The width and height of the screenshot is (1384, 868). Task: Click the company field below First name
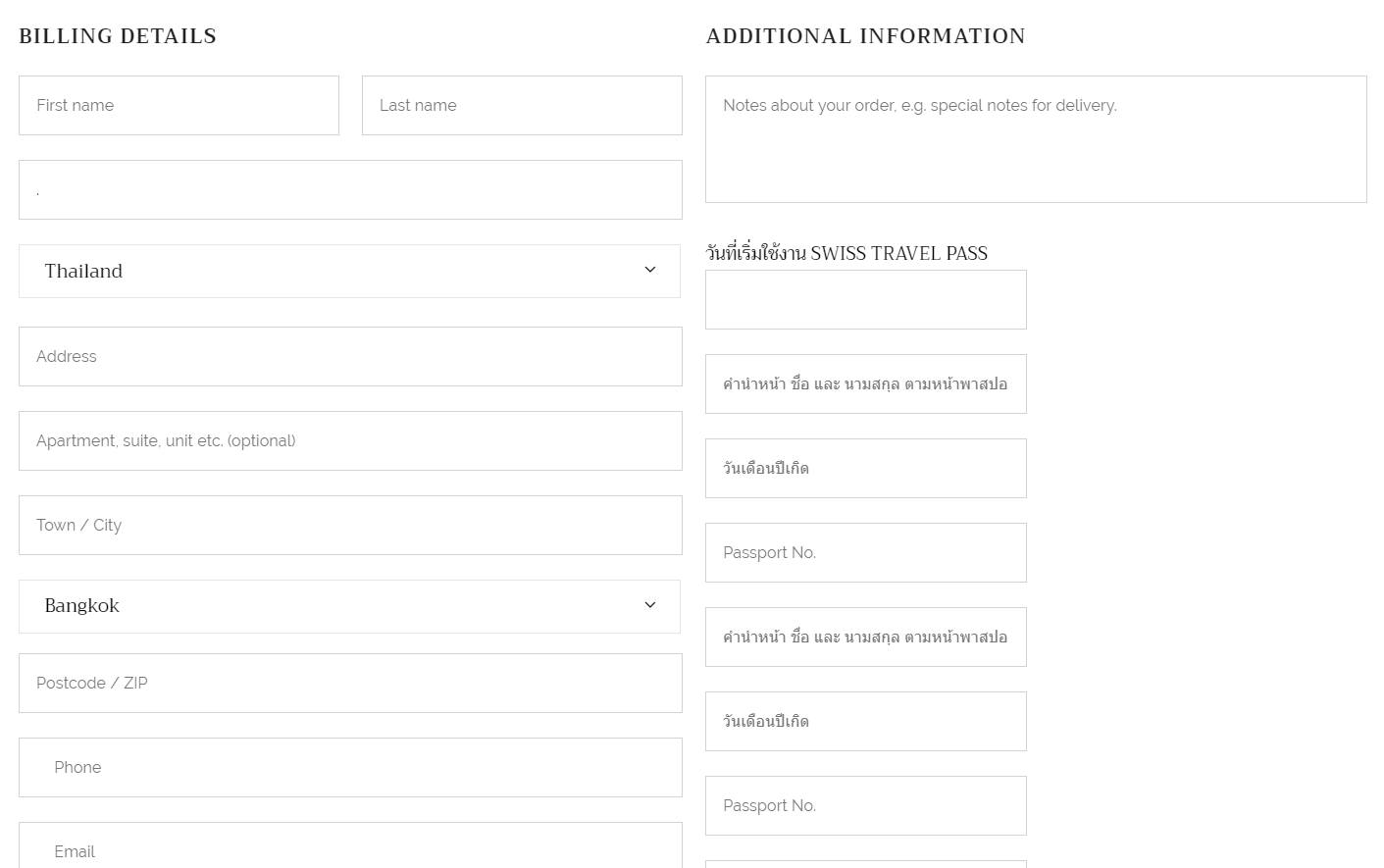point(350,190)
